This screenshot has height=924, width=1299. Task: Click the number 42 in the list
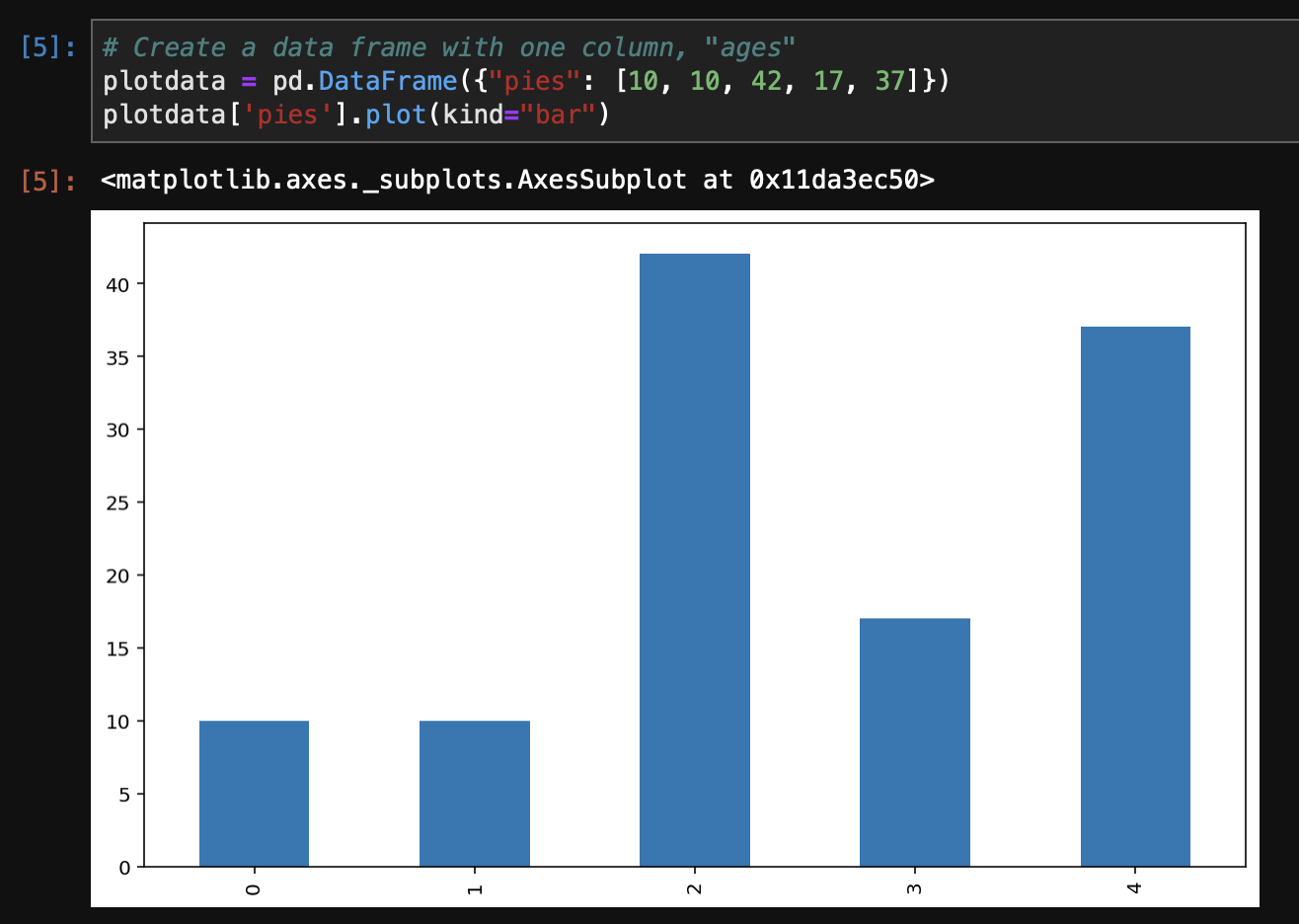pos(766,81)
